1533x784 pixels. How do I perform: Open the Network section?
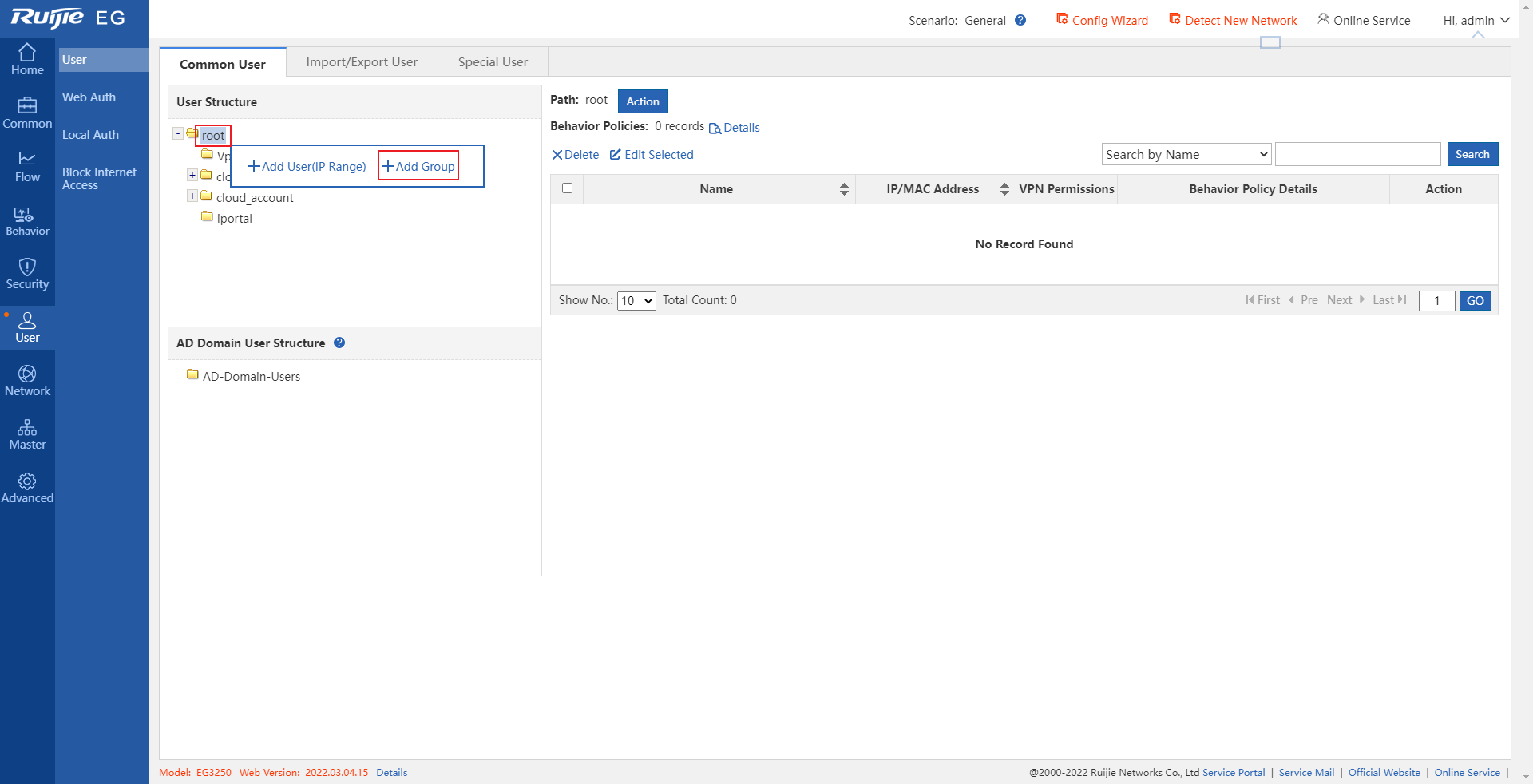click(27, 381)
